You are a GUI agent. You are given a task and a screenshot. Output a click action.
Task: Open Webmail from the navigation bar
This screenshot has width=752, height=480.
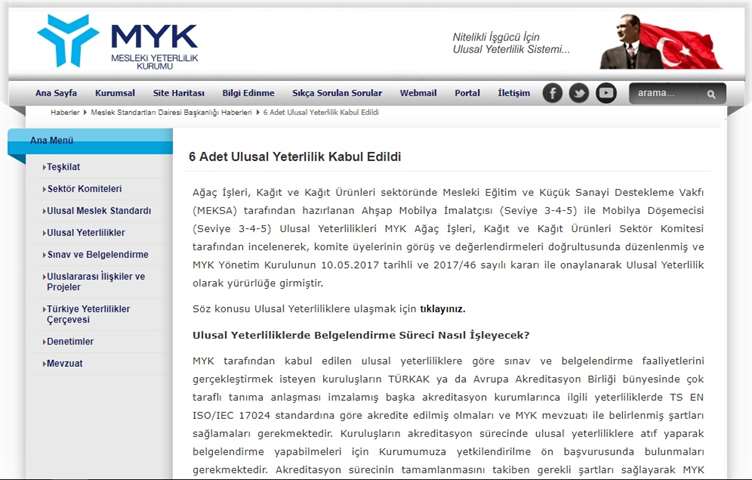418,93
